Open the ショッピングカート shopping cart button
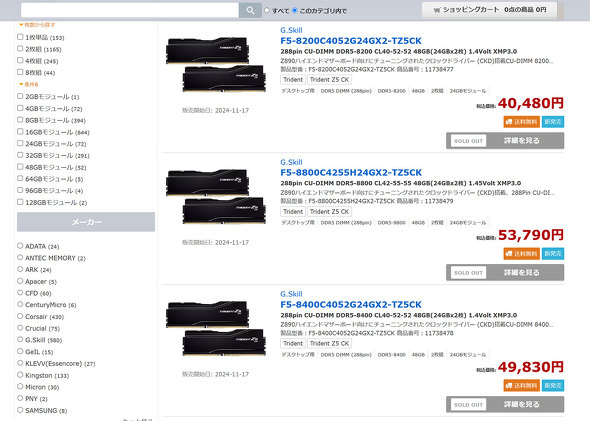This screenshot has width=590, height=421. coord(490,10)
